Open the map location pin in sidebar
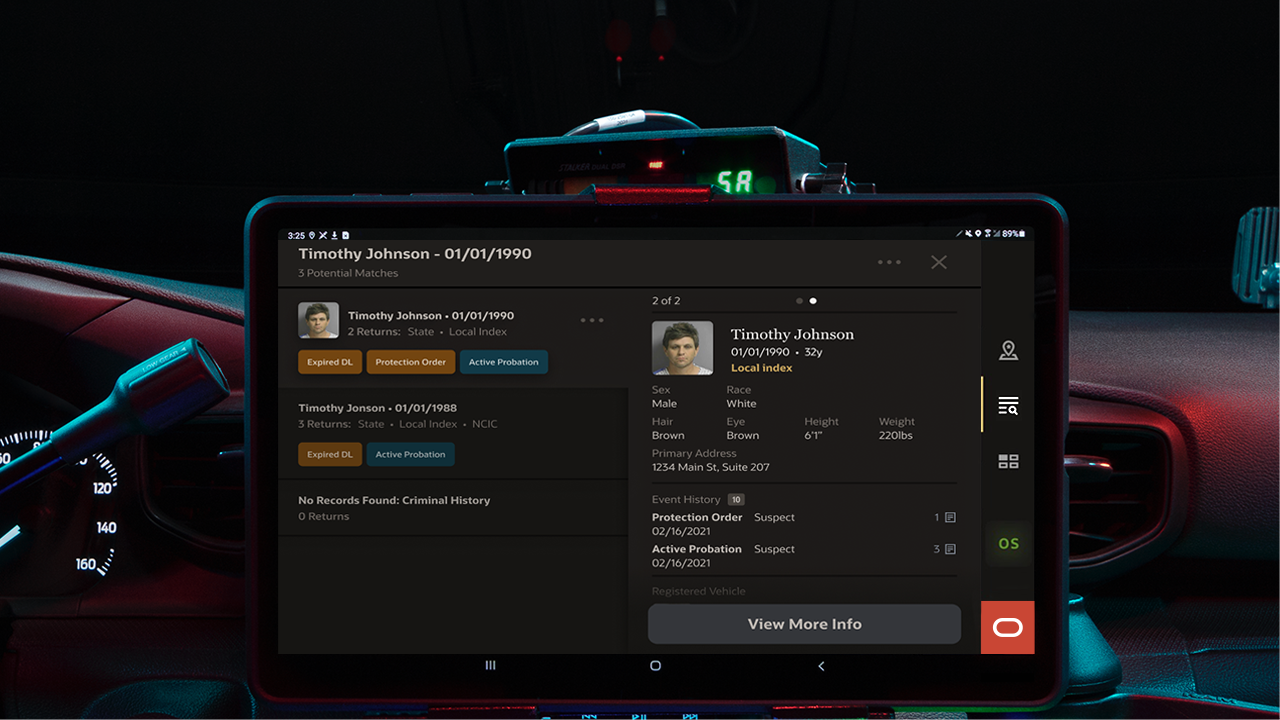Viewport: 1280px width, 720px height. [x=1008, y=350]
